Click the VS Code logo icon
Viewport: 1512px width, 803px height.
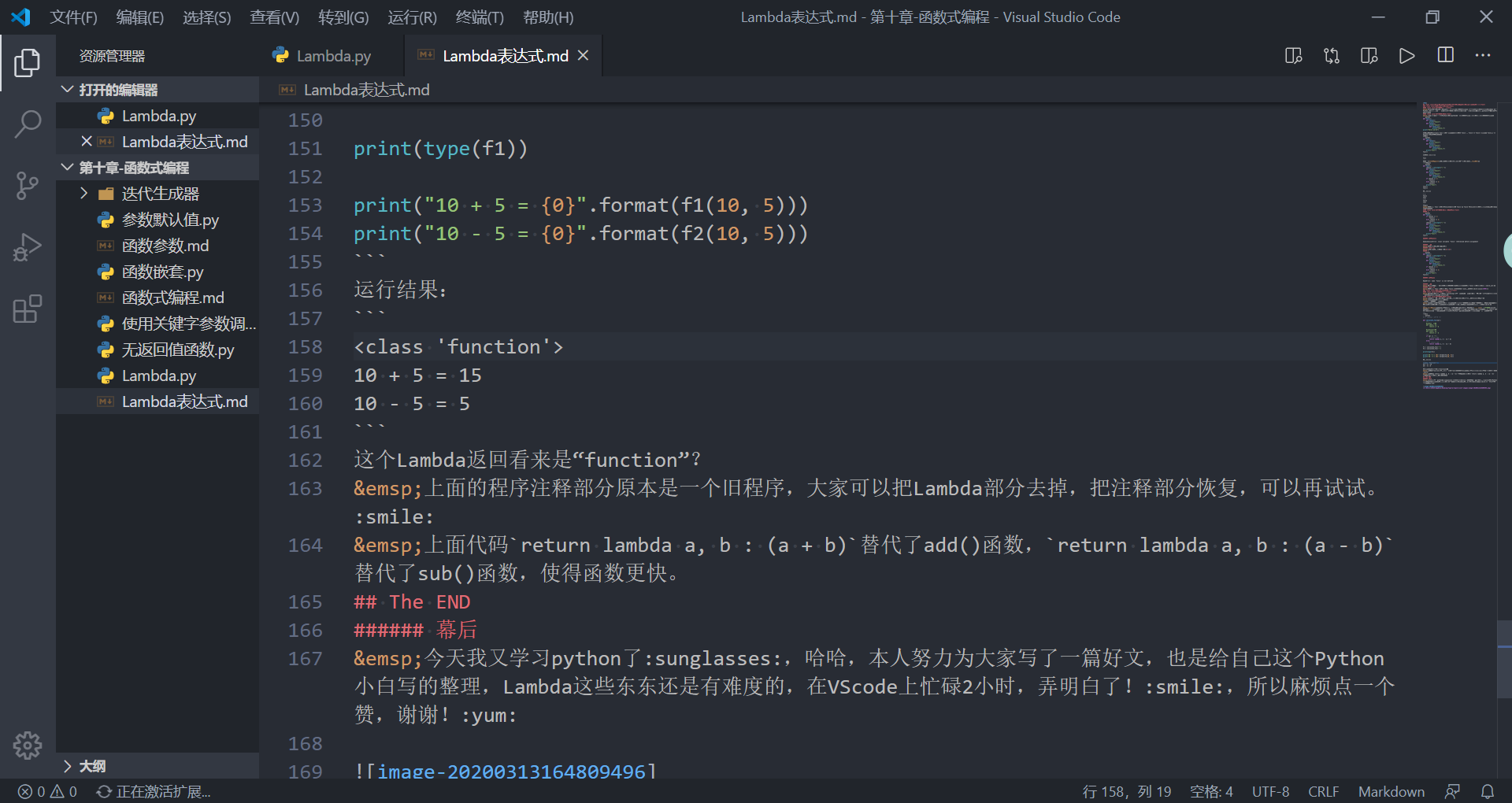point(20,17)
